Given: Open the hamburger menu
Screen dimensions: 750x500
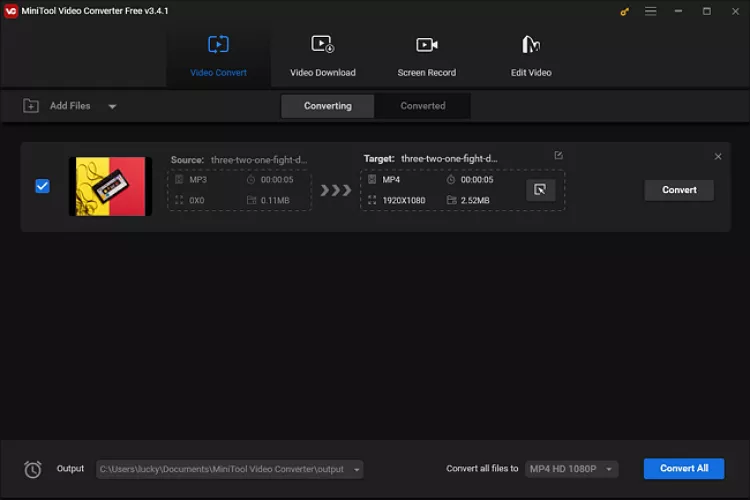Looking at the screenshot, I should tap(651, 11).
